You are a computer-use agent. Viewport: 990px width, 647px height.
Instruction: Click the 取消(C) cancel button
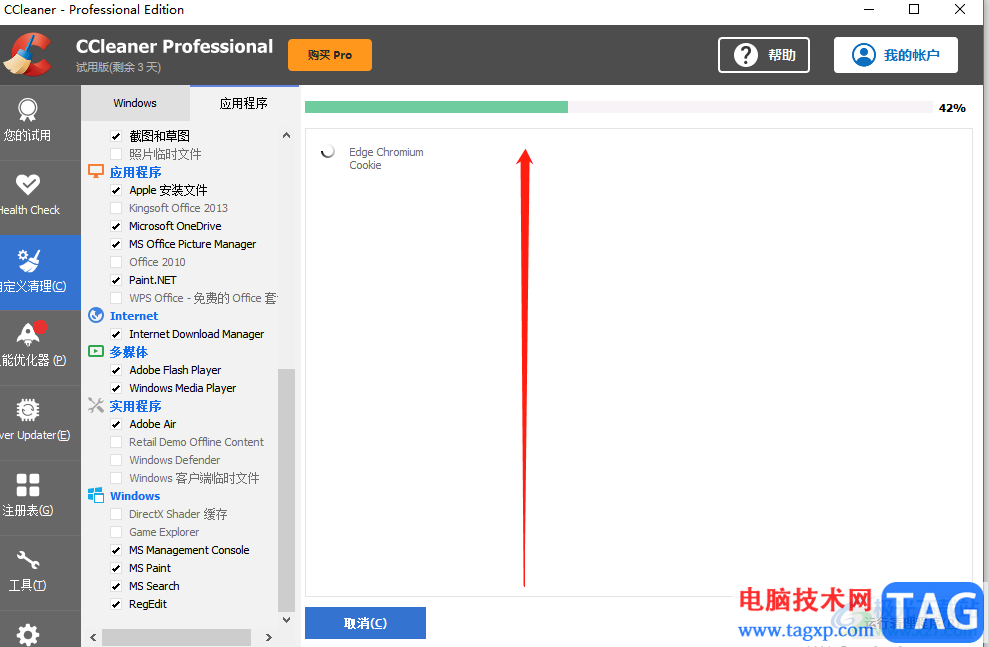[x=365, y=623]
